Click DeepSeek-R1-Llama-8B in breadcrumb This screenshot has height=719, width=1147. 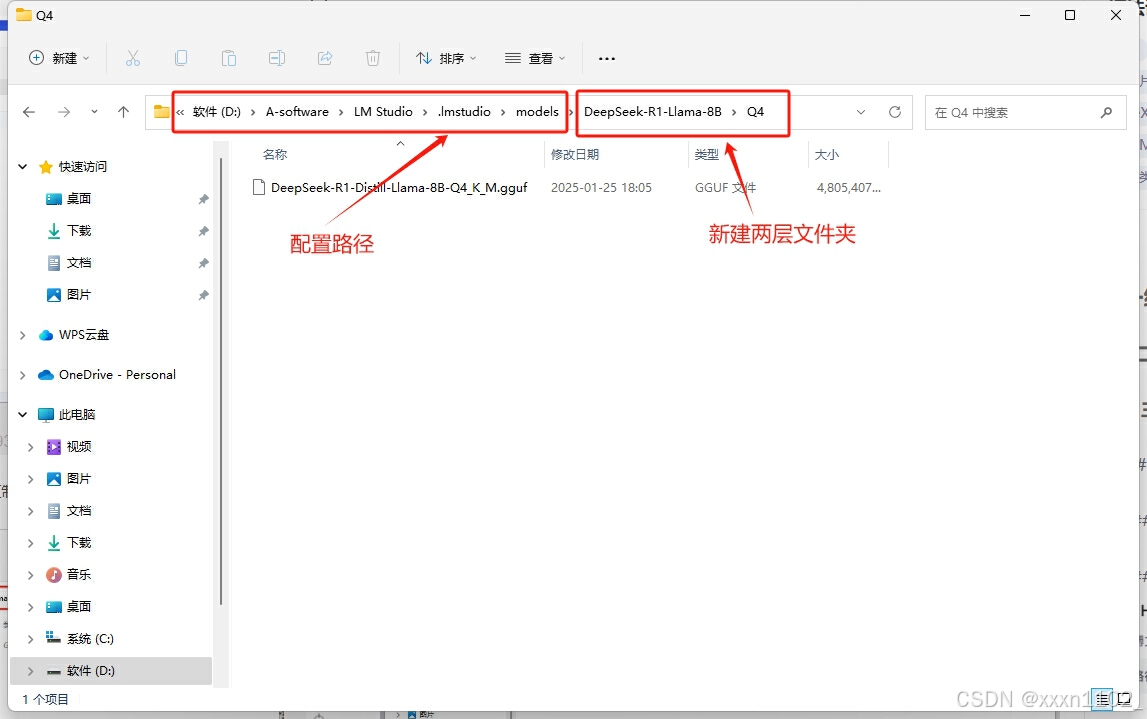653,112
